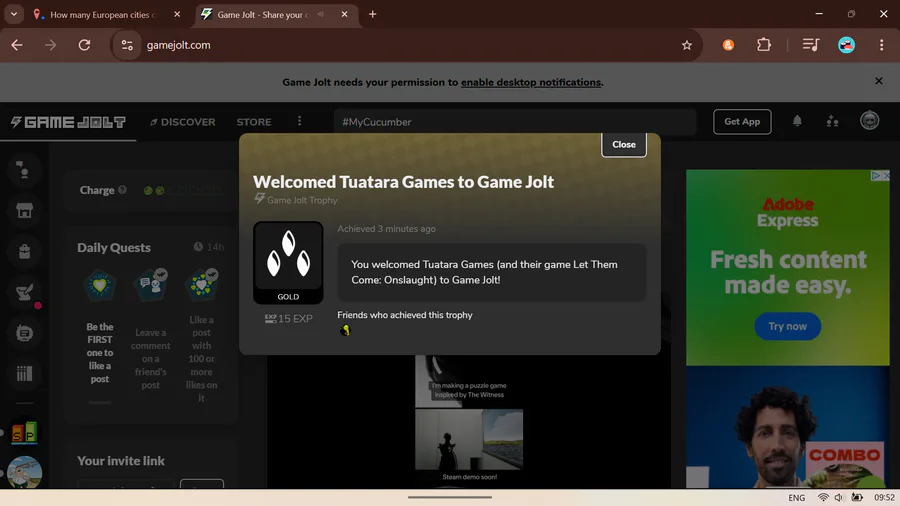Open the SP community in sidebar

point(24,431)
